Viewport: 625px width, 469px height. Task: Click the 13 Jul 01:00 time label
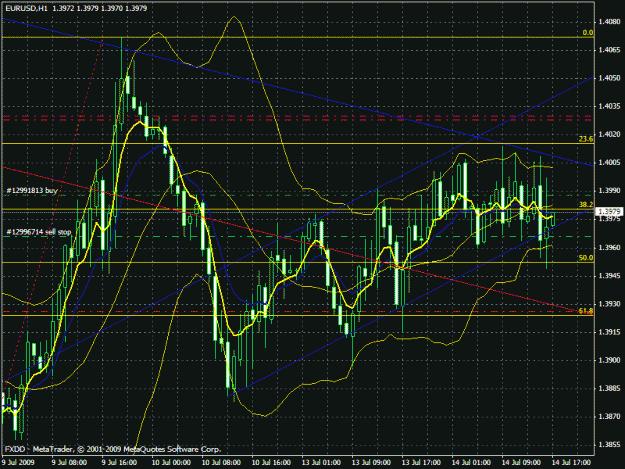[321, 463]
